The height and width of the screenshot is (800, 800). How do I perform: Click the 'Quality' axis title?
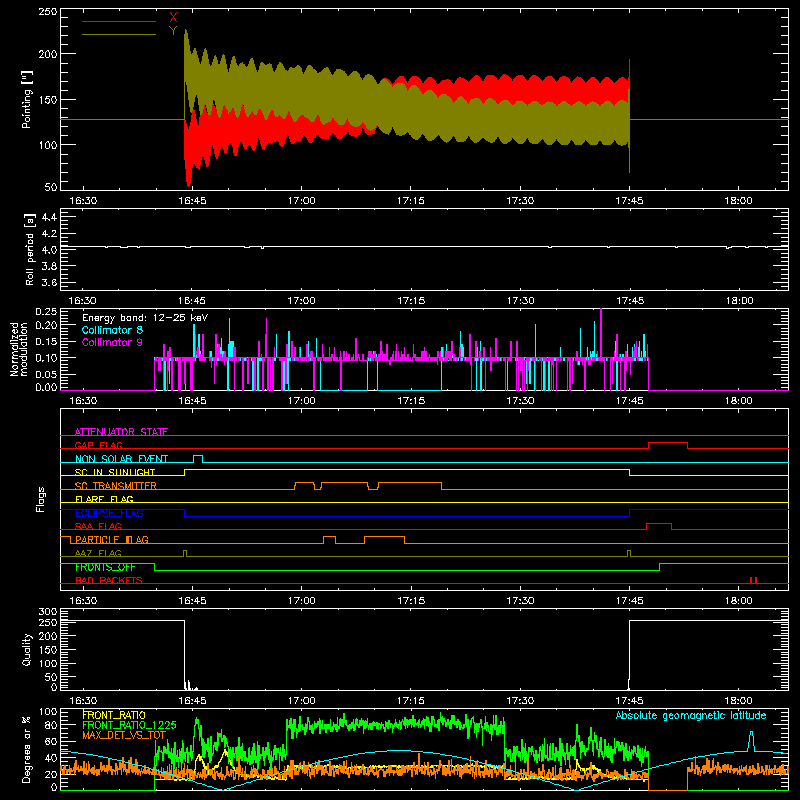tap(27, 649)
